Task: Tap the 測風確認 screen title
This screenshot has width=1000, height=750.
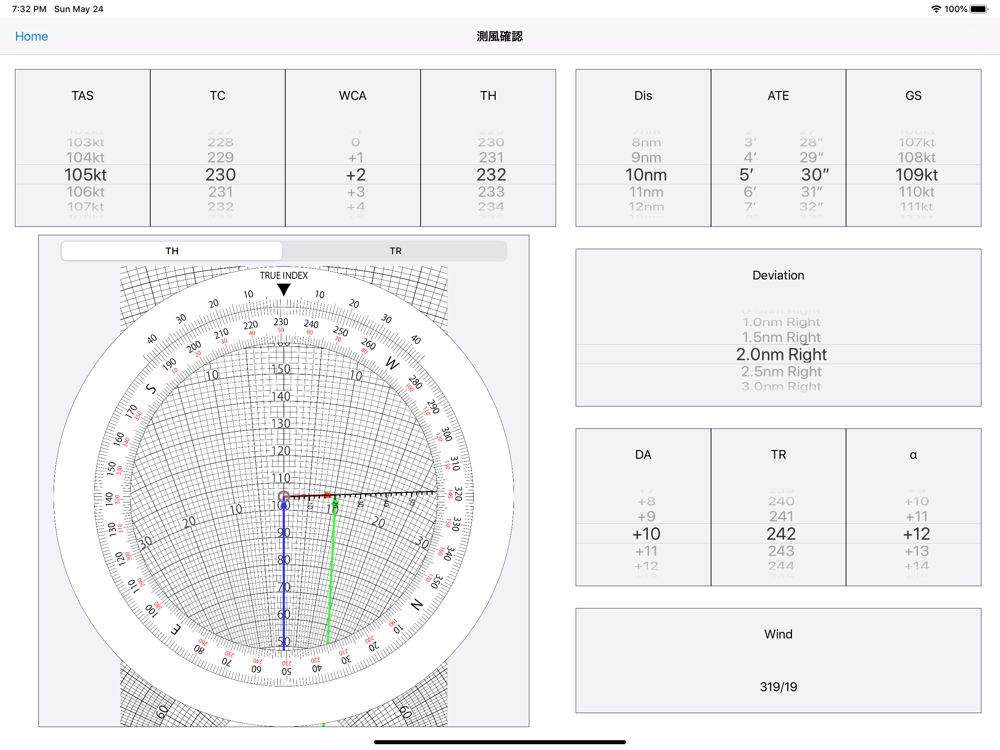Action: (499, 36)
